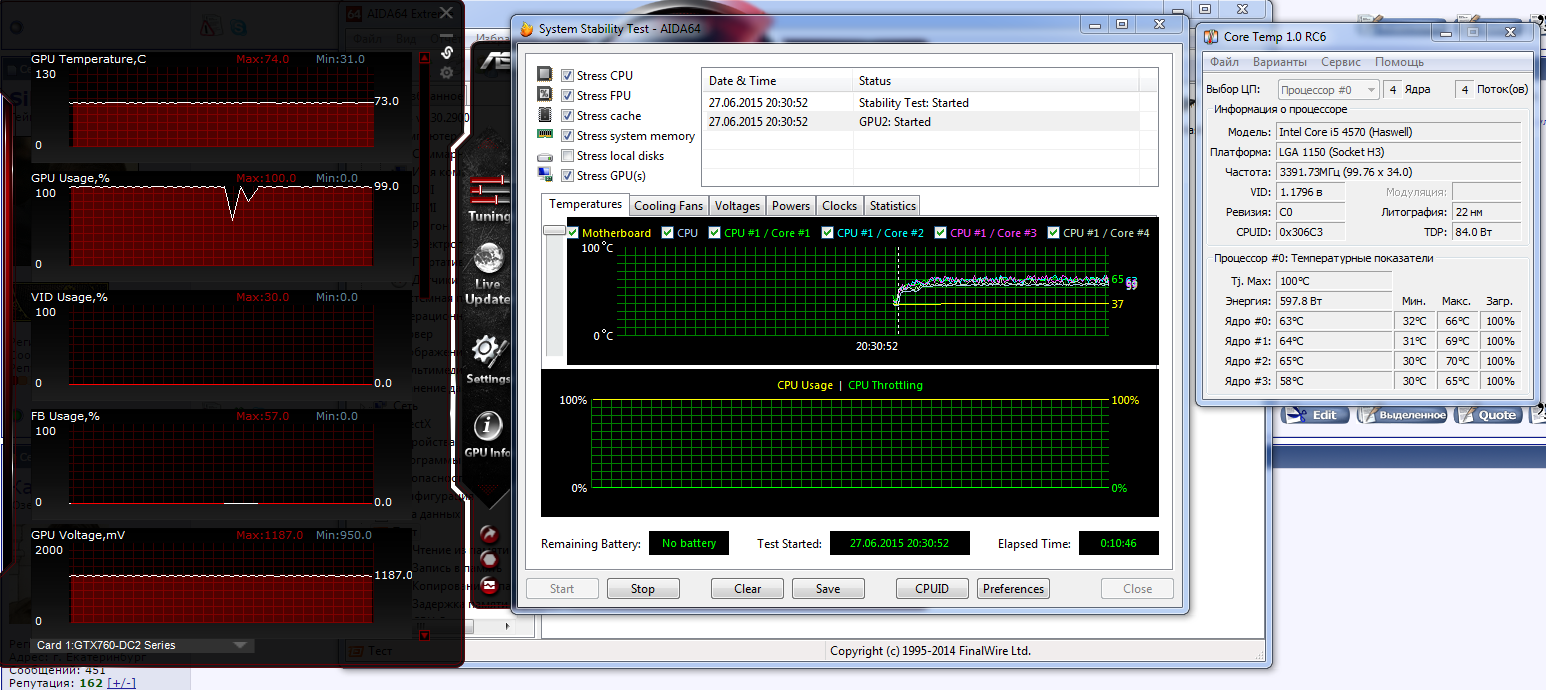Click the system memory RAM icon

[x=545, y=135]
